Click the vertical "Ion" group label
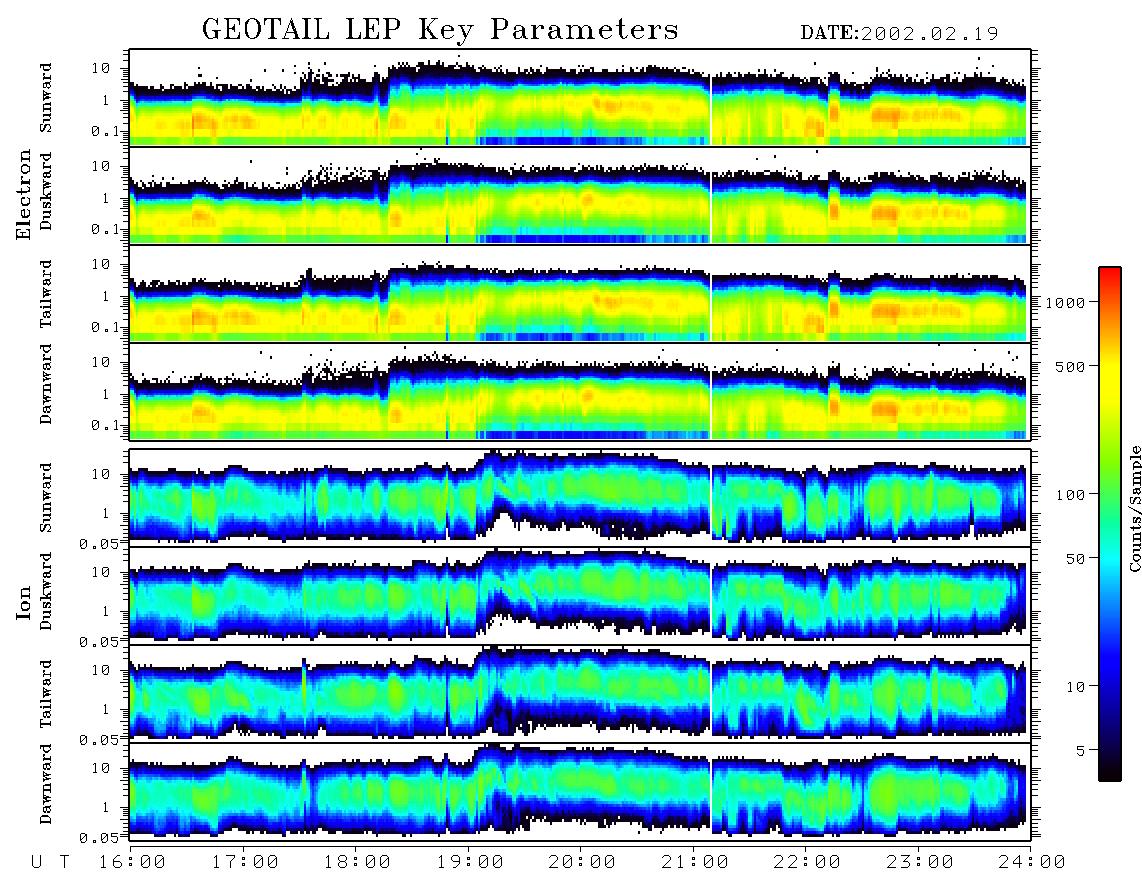1142x880 pixels. click(24, 602)
